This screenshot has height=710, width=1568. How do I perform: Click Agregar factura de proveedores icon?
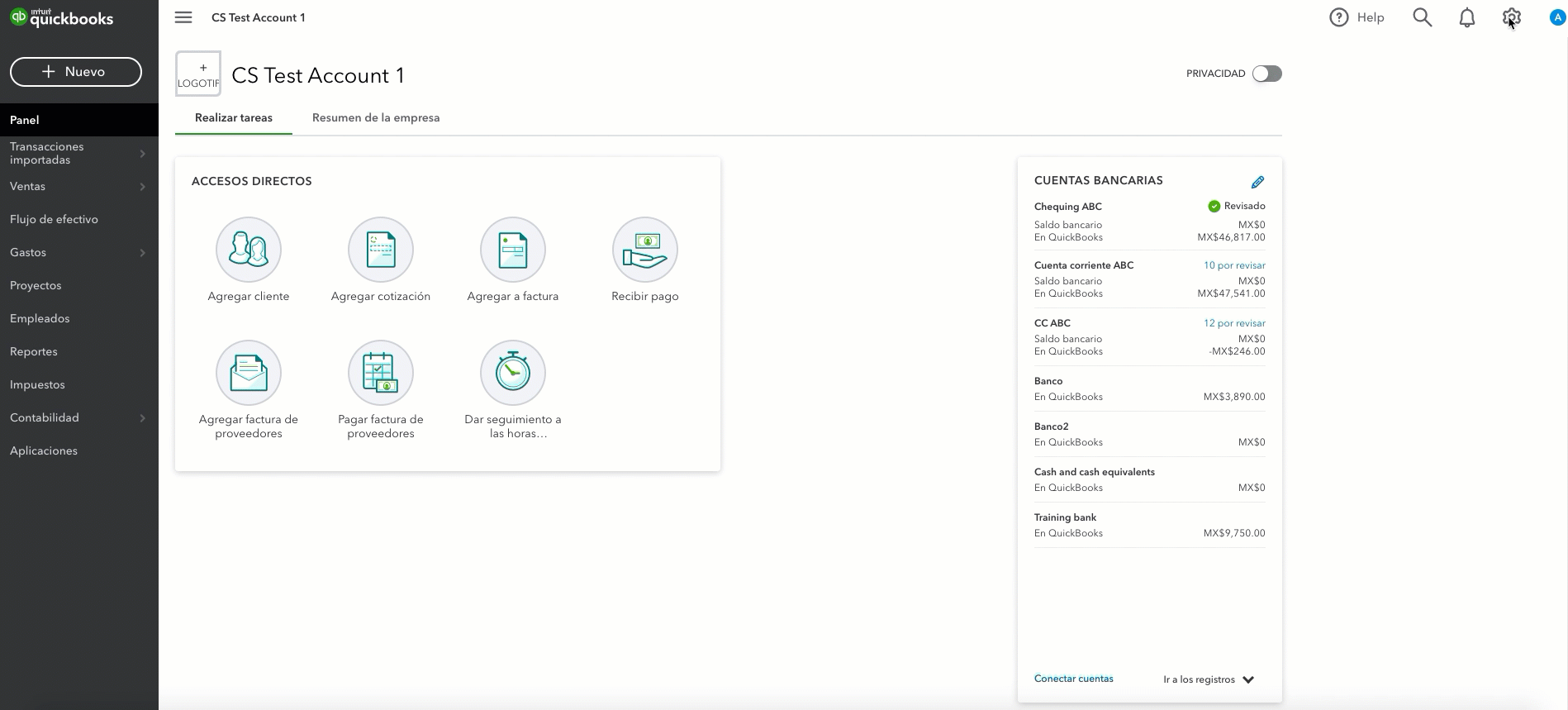pos(249,373)
